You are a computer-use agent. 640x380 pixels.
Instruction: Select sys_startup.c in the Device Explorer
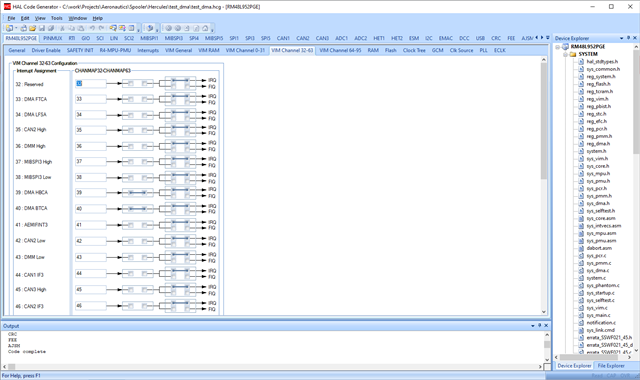600,293
